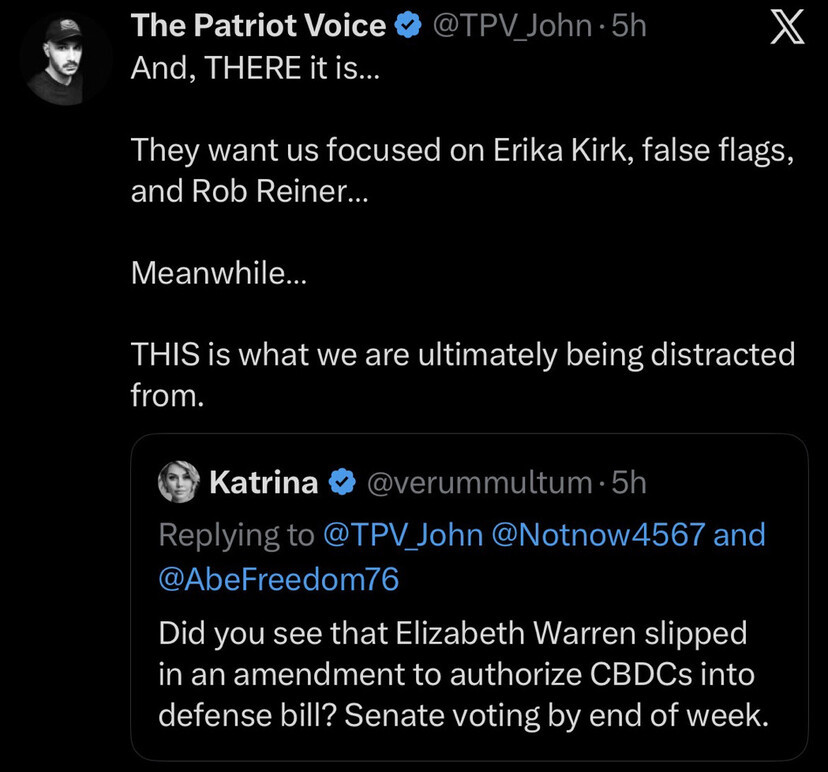The height and width of the screenshot is (772, 828).
Task: Open The Patriot Voice display name
Action: pos(258,26)
